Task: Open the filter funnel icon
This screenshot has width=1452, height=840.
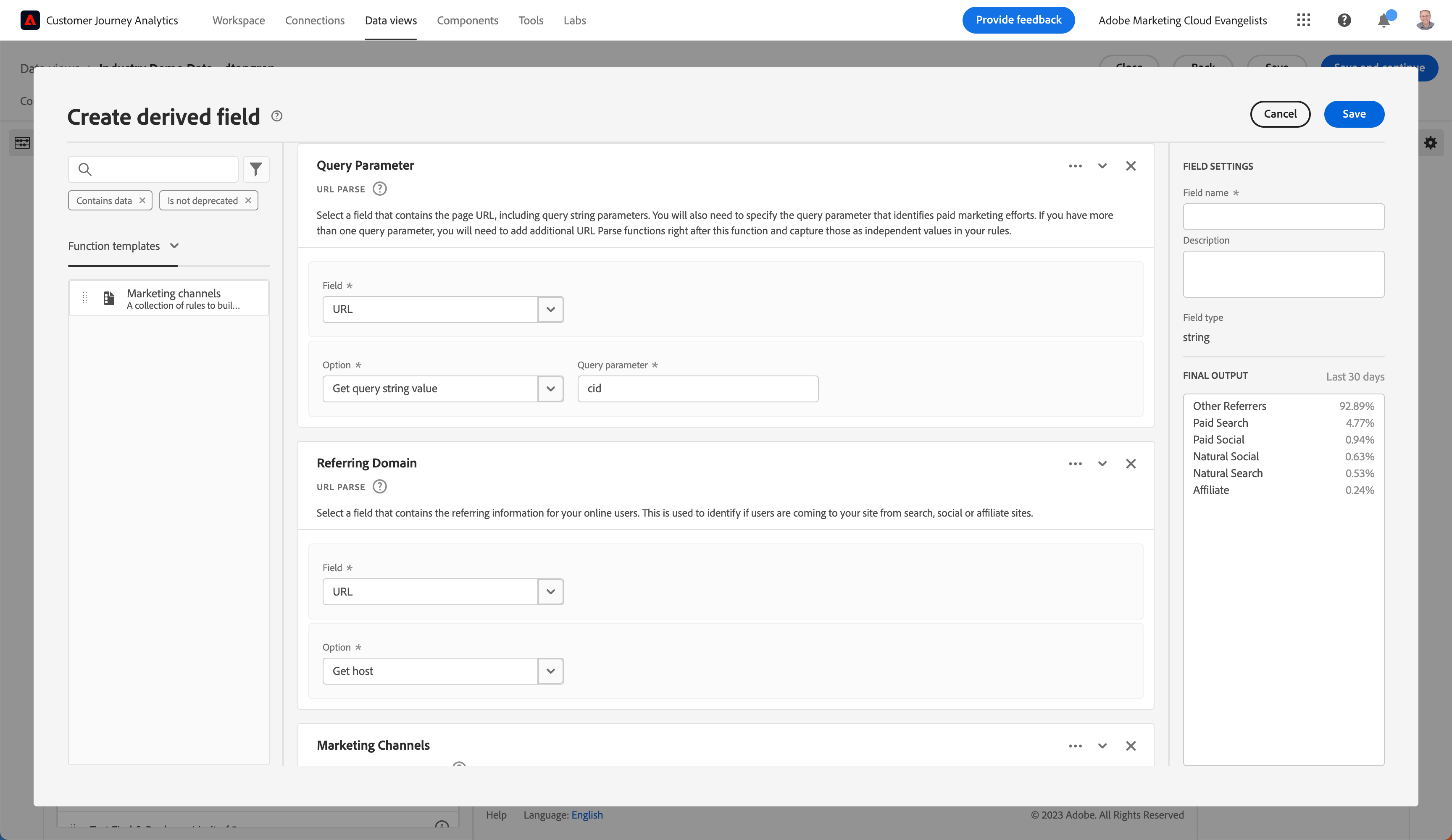Action: coord(256,169)
